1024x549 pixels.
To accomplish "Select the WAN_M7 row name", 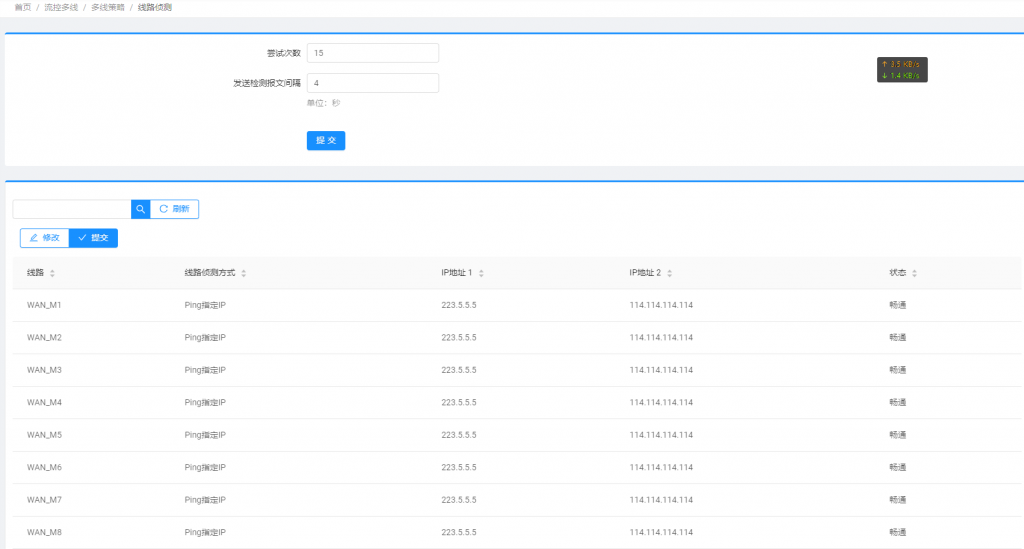I will tap(44, 500).
